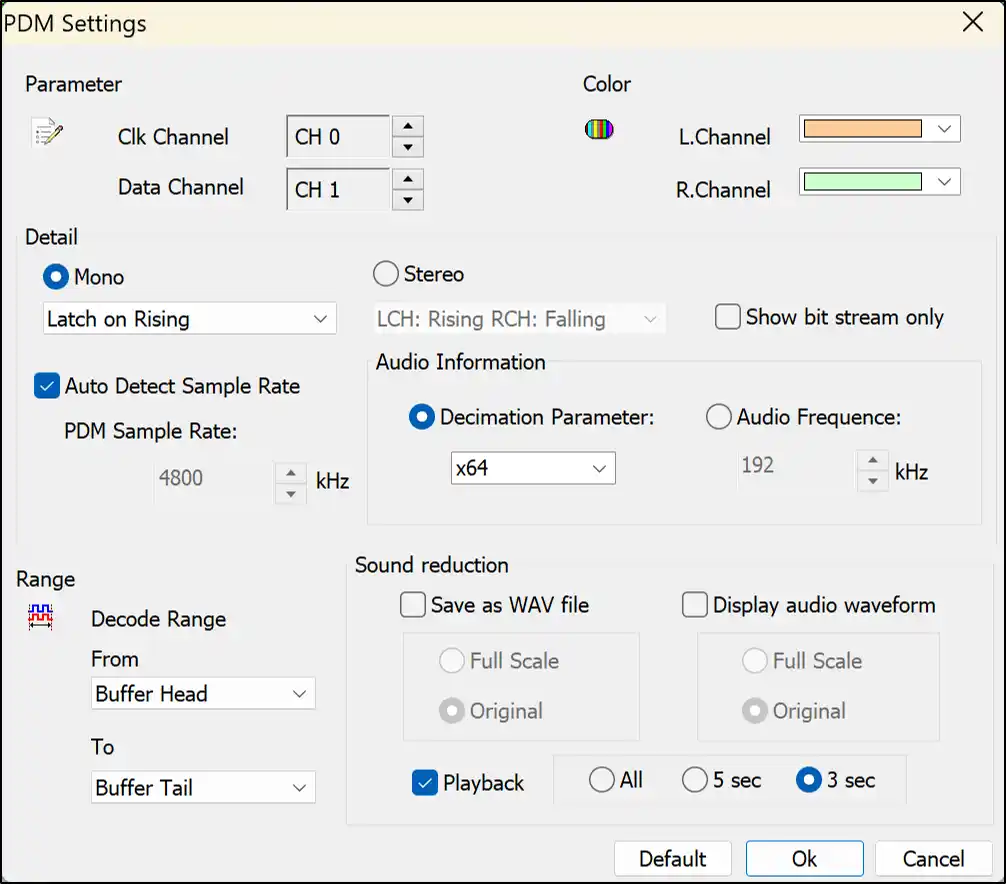Enable Display audio waveform checkbox
The image size is (1006, 884).
coord(695,605)
